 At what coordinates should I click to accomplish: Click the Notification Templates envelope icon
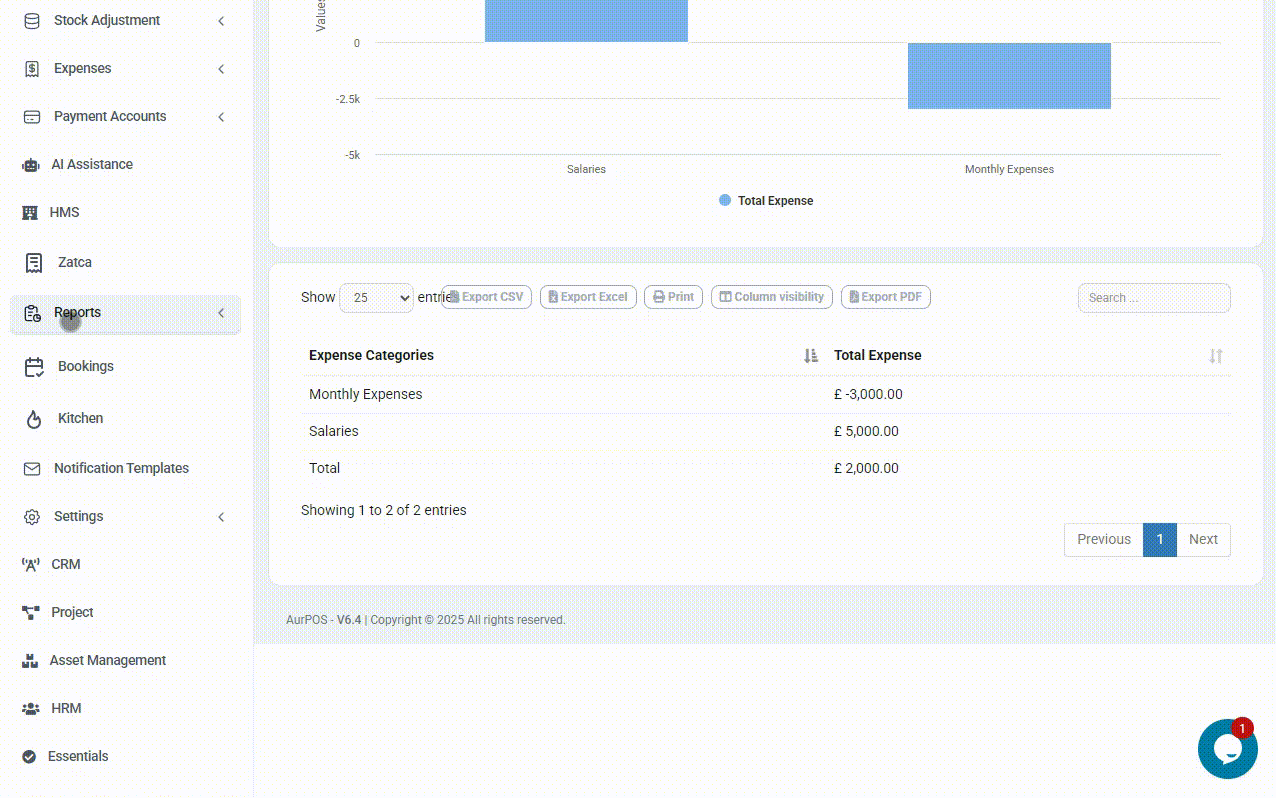click(32, 468)
